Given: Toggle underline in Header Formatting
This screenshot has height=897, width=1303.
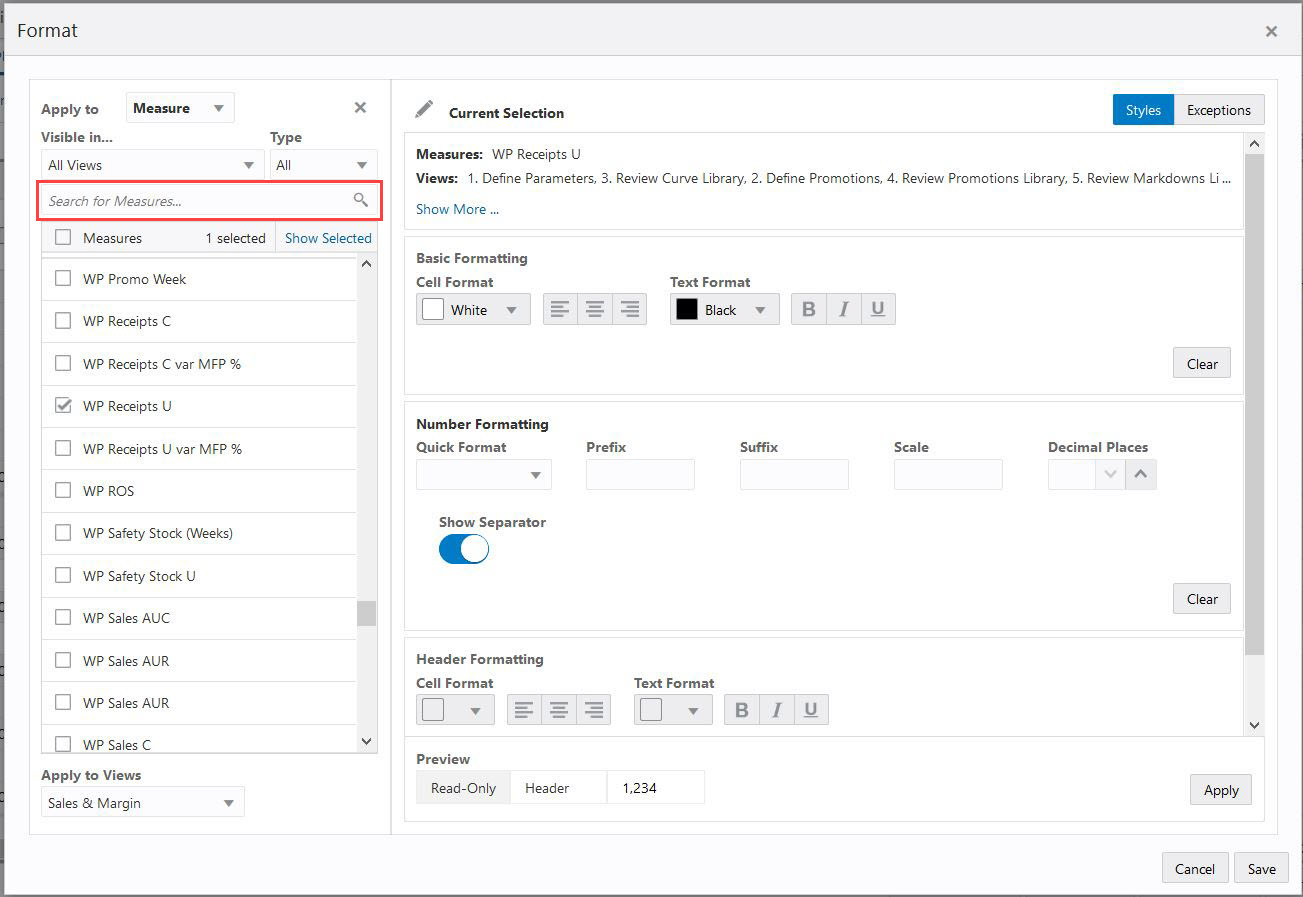Looking at the screenshot, I should pyautogui.click(x=811, y=710).
